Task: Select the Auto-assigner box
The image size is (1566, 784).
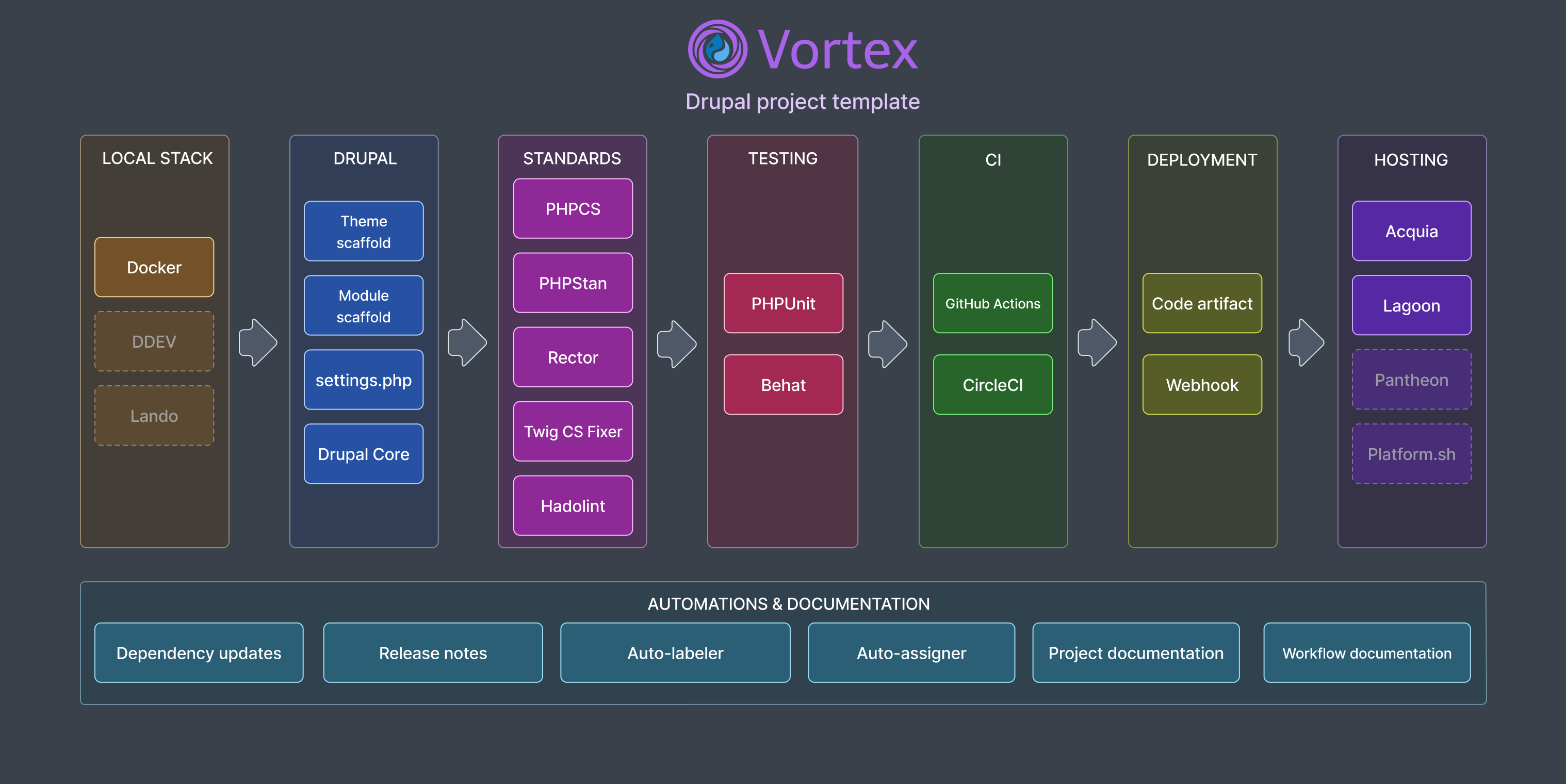Action: [x=911, y=652]
